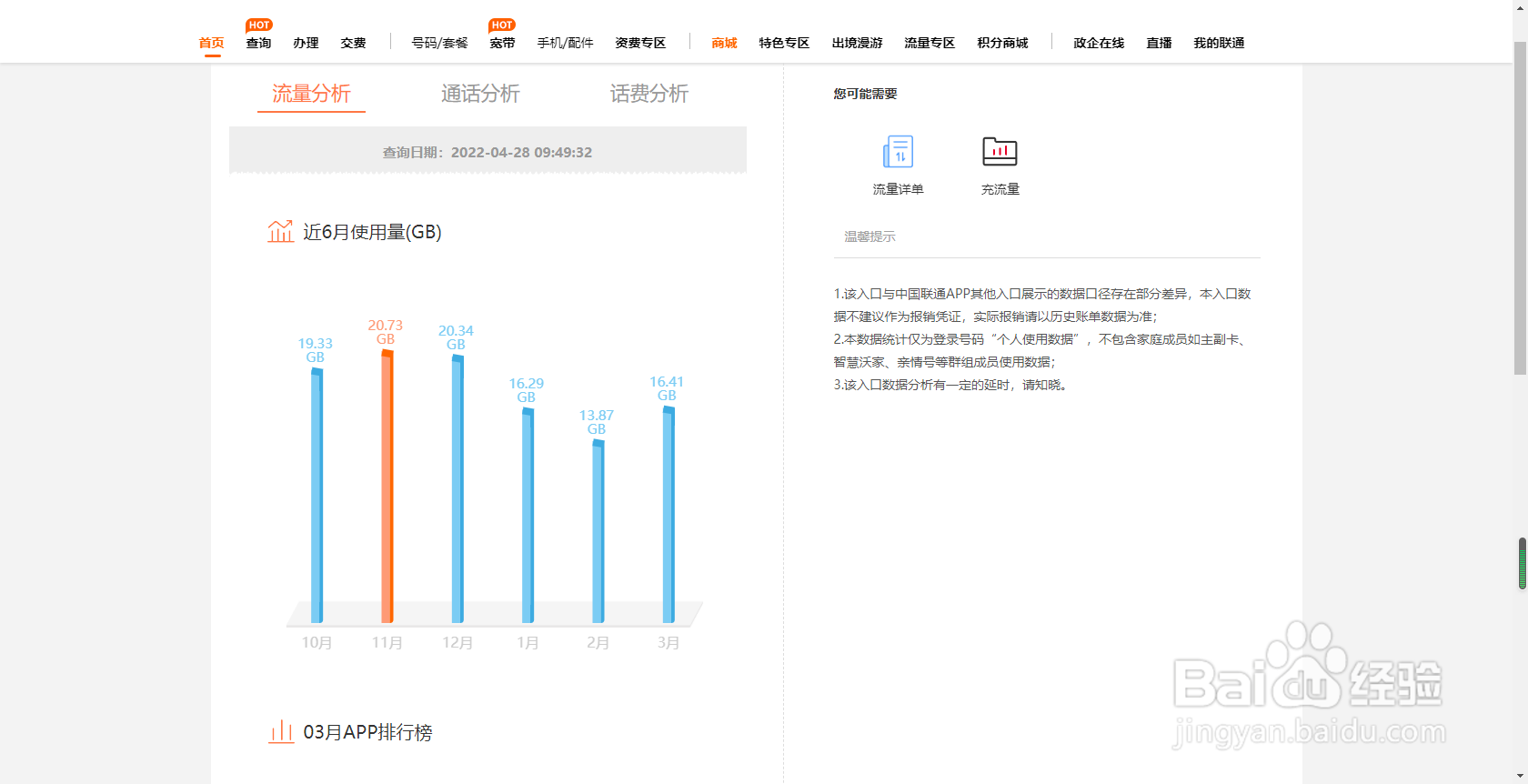Switch to the 话费分析 tab
The height and width of the screenshot is (784, 1528).
[649, 94]
